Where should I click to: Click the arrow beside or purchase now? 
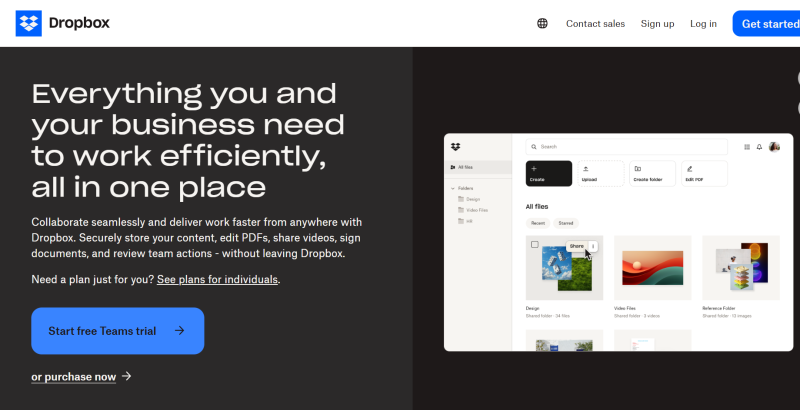click(x=127, y=376)
